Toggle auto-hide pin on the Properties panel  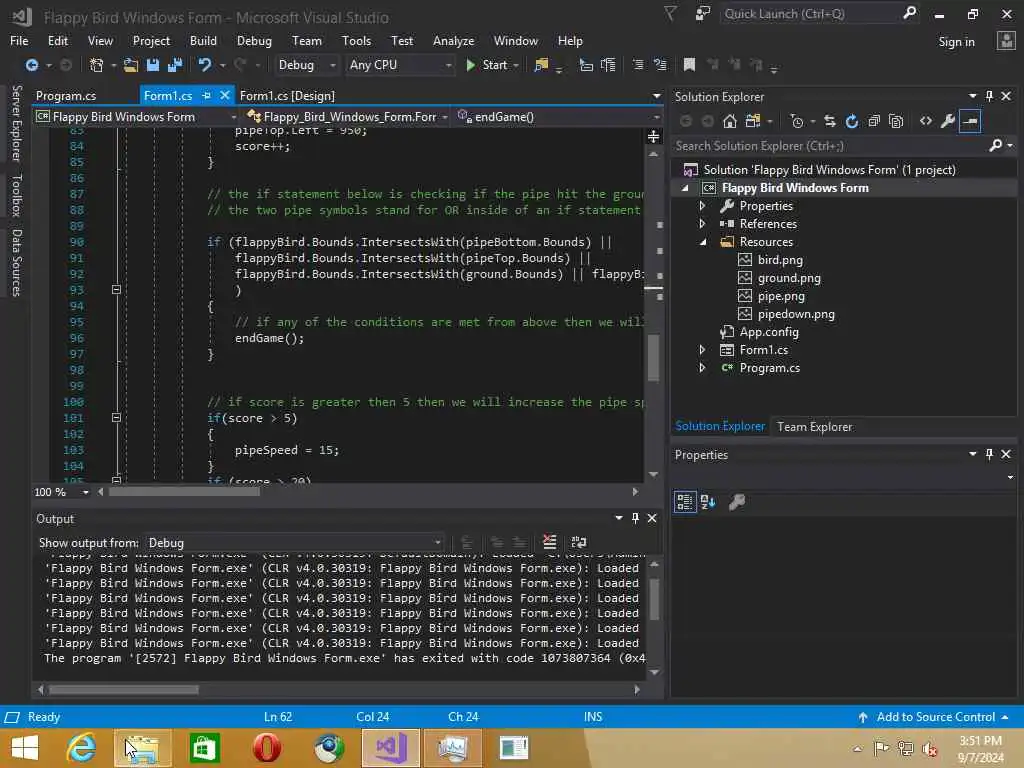click(x=989, y=455)
